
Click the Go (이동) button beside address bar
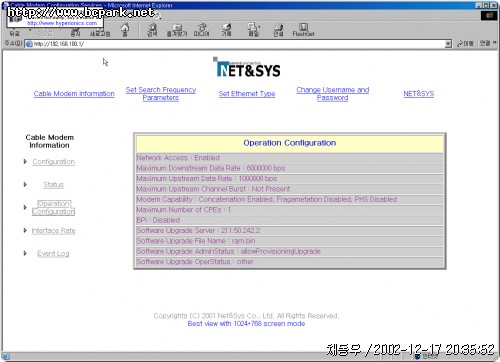click(x=465, y=44)
